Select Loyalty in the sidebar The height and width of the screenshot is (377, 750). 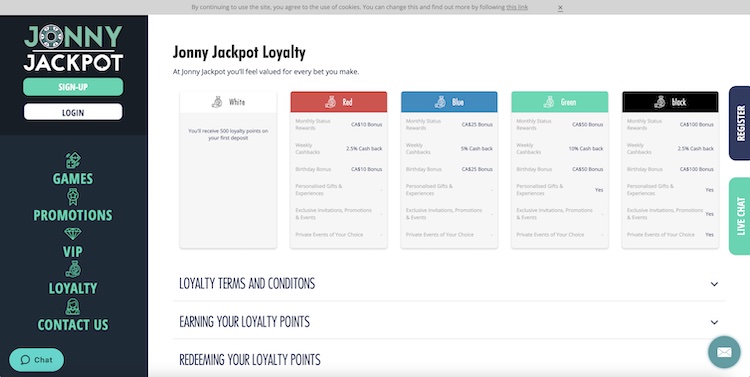pos(73,288)
